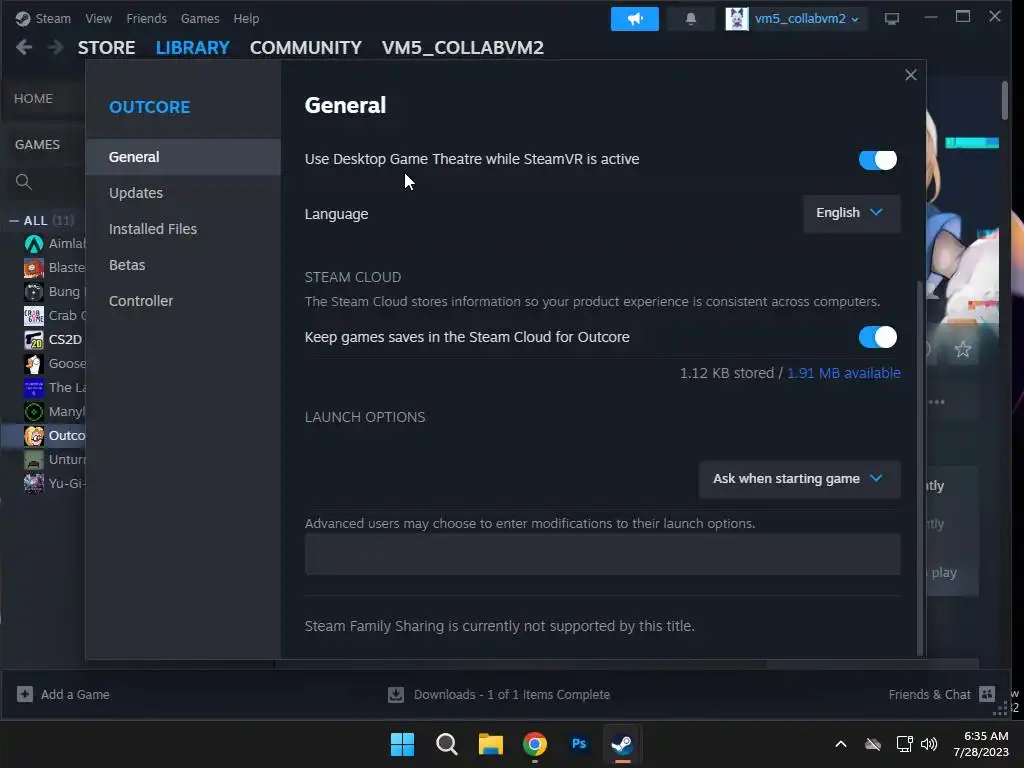
Task: Click the vm5_collabvm2 profile avatar
Action: point(737,19)
